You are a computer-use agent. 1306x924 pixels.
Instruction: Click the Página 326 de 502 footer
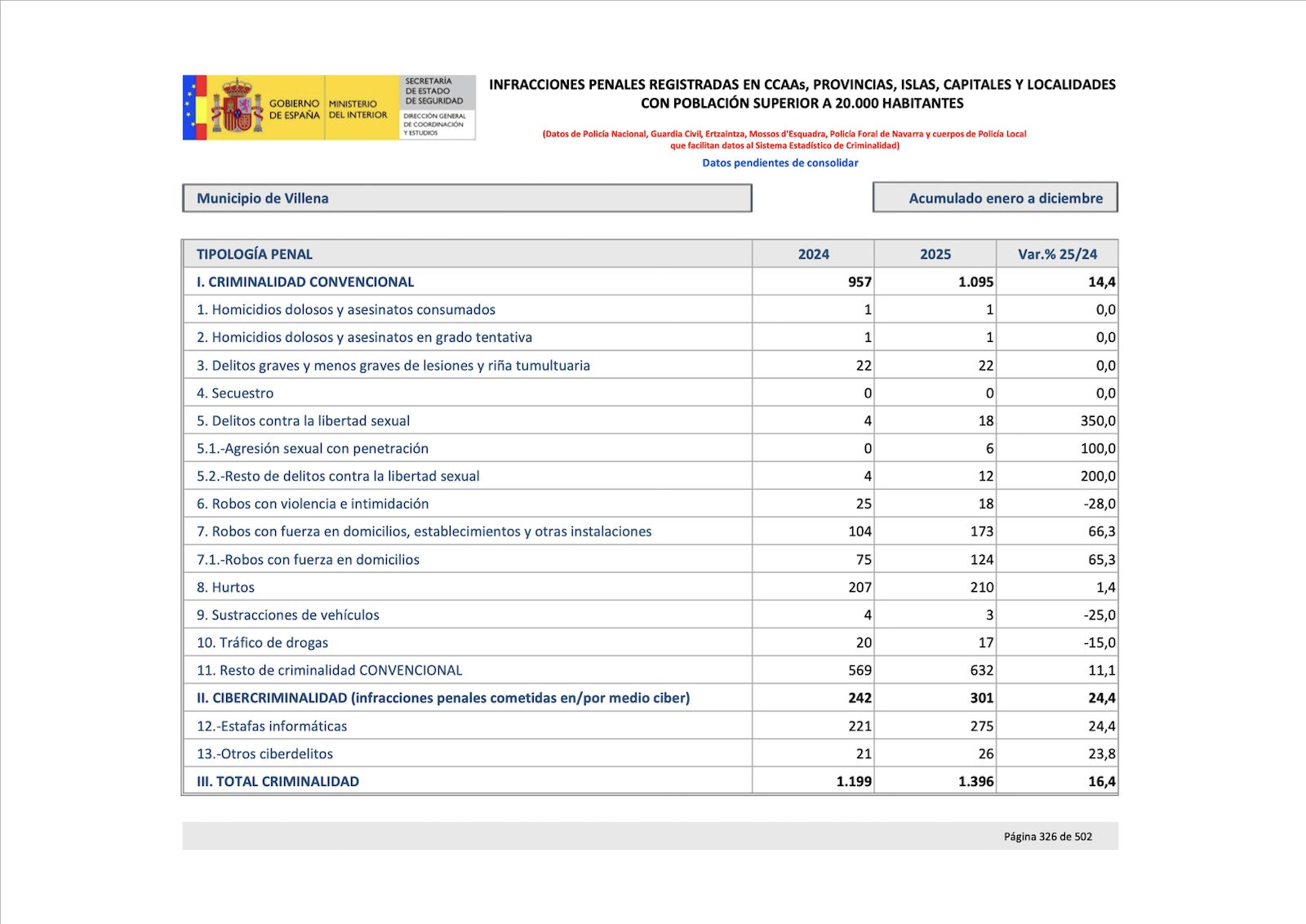click(1047, 836)
